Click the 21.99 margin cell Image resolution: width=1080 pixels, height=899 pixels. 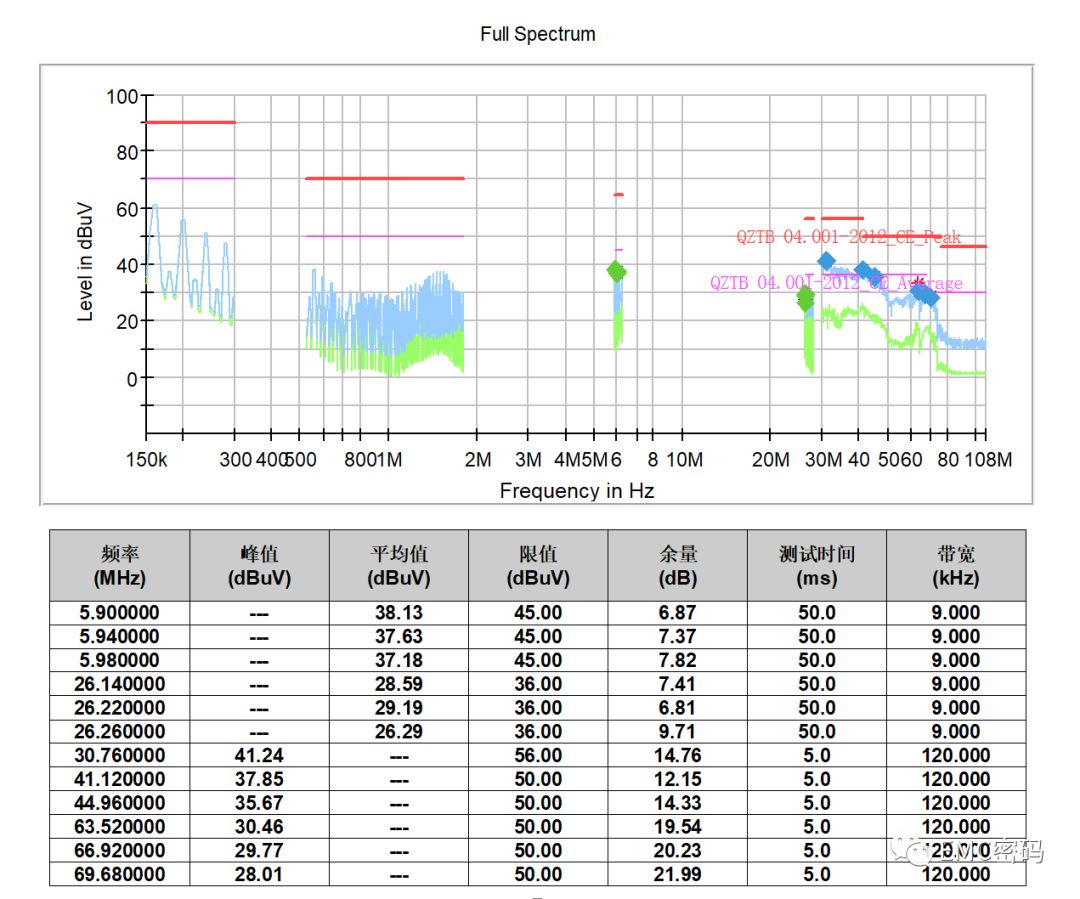point(677,874)
